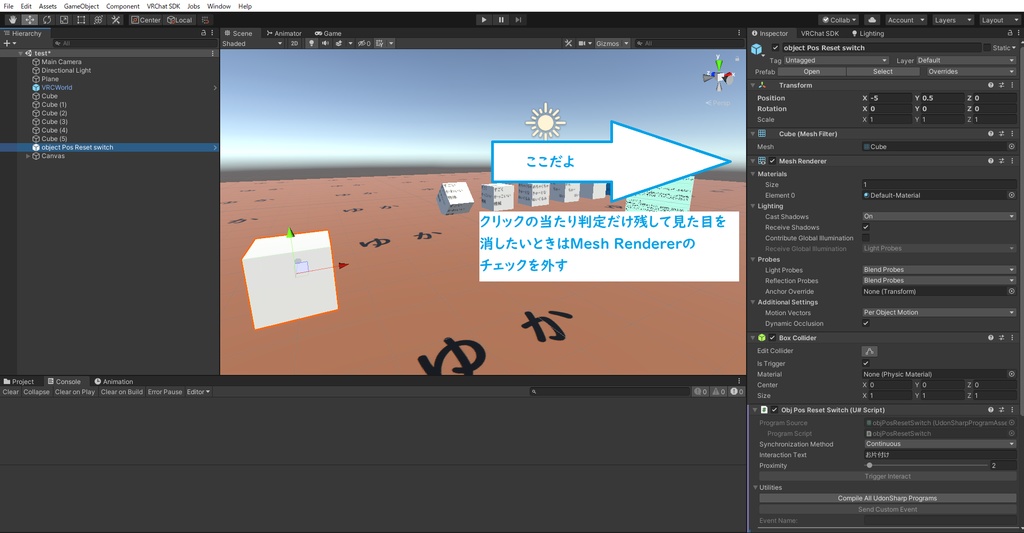Pick mesh with Cube object selector
This screenshot has height=533, width=1024.
click(x=1012, y=146)
